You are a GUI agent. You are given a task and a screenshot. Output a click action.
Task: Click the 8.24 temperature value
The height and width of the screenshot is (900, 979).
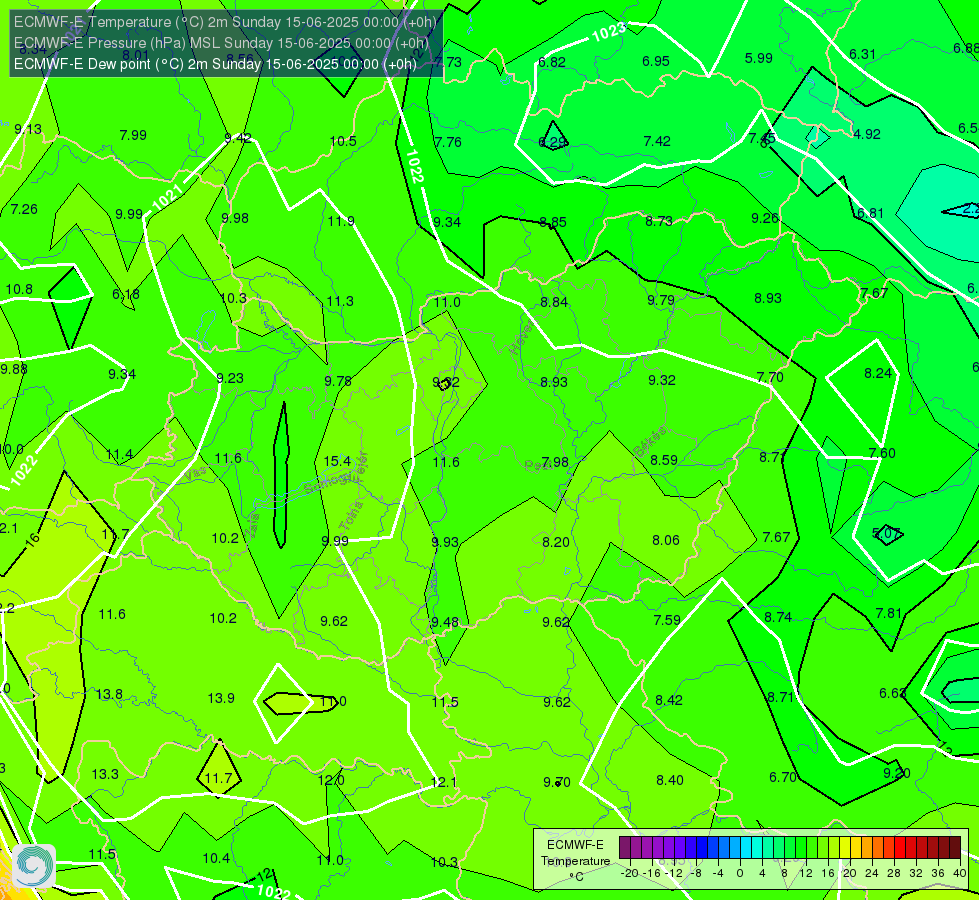point(878,373)
